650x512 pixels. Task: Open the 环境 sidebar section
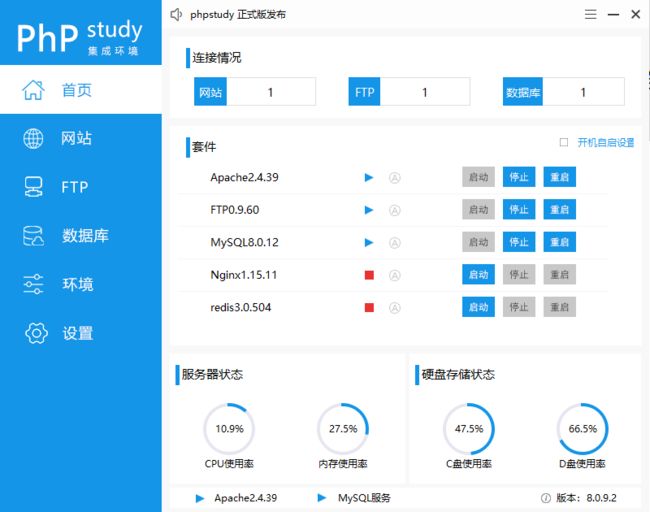[x=81, y=284]
